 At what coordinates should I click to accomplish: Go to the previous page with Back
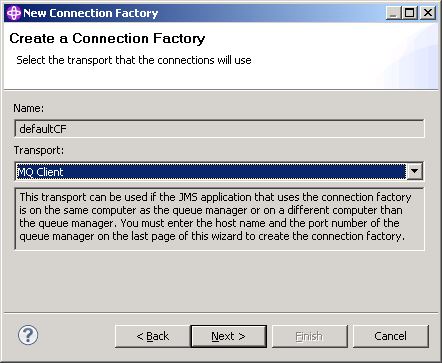[153, 336]
